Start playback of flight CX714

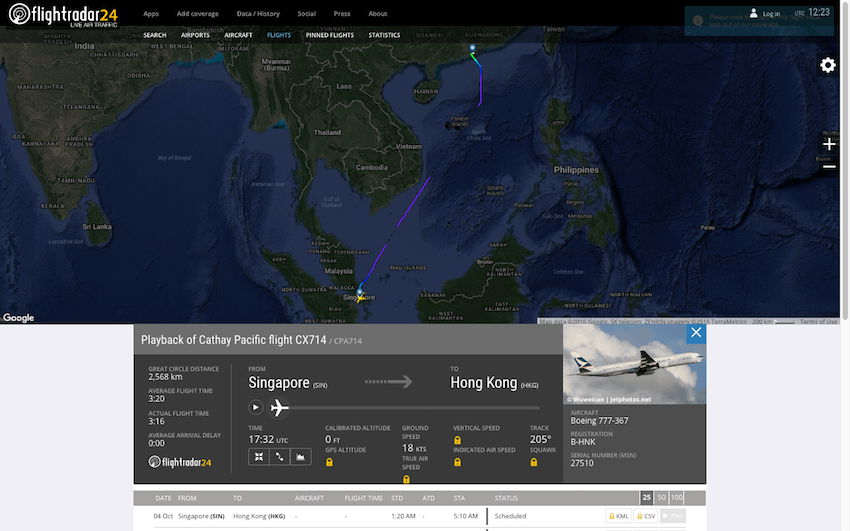(x=255, y=407)
